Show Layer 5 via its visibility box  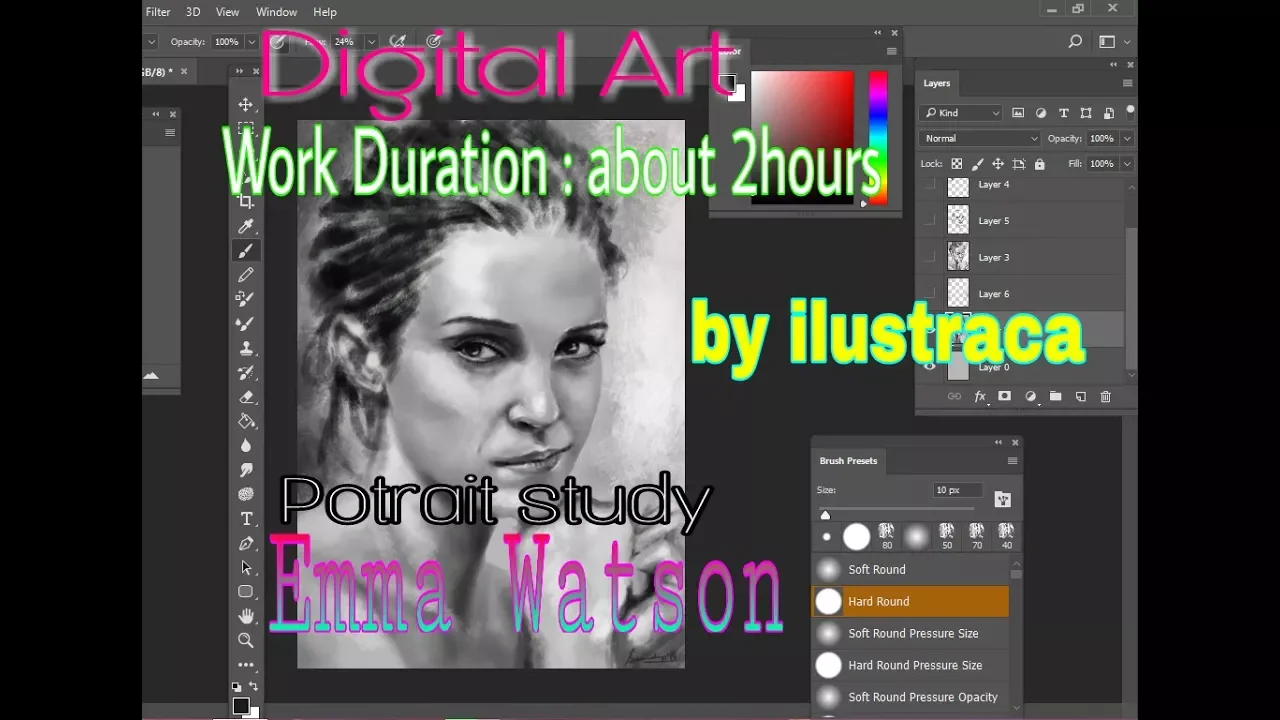[930, 221]
